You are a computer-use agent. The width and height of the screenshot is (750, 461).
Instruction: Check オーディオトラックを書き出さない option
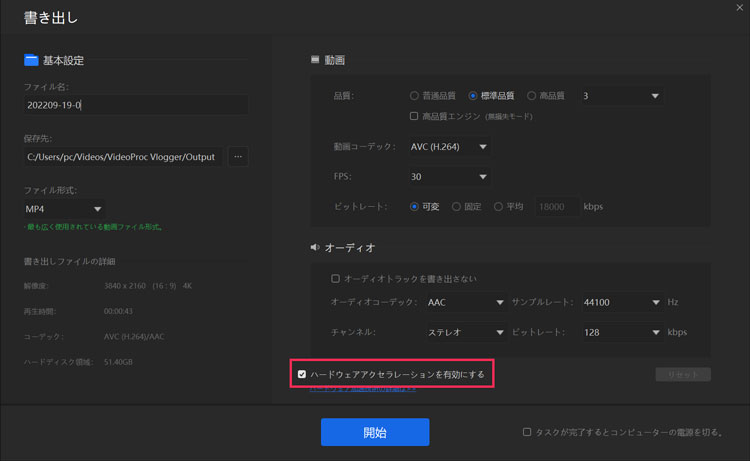pyautogui.click(x=336, y=278)
